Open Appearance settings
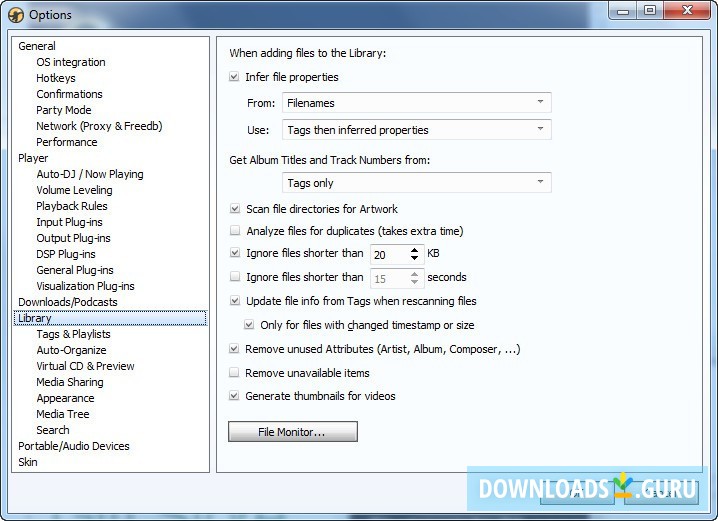Viewport: 718px width, 521px height. [65, 399]
